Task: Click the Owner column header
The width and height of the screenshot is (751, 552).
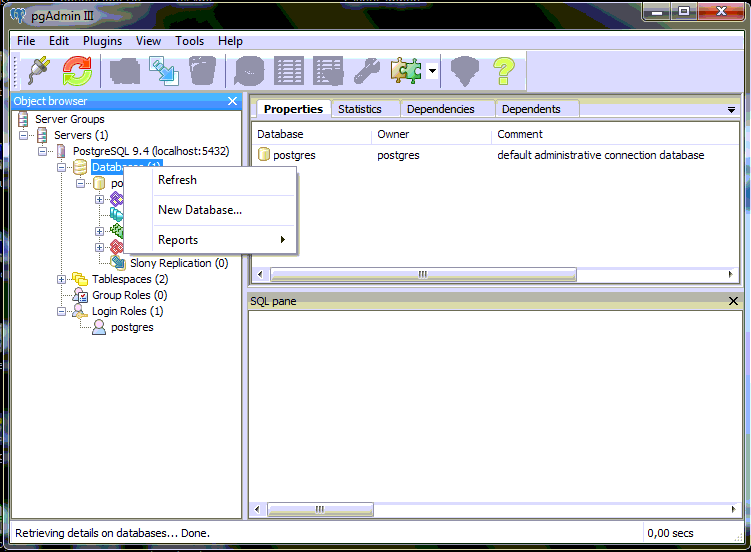Action: coord(432,135)
